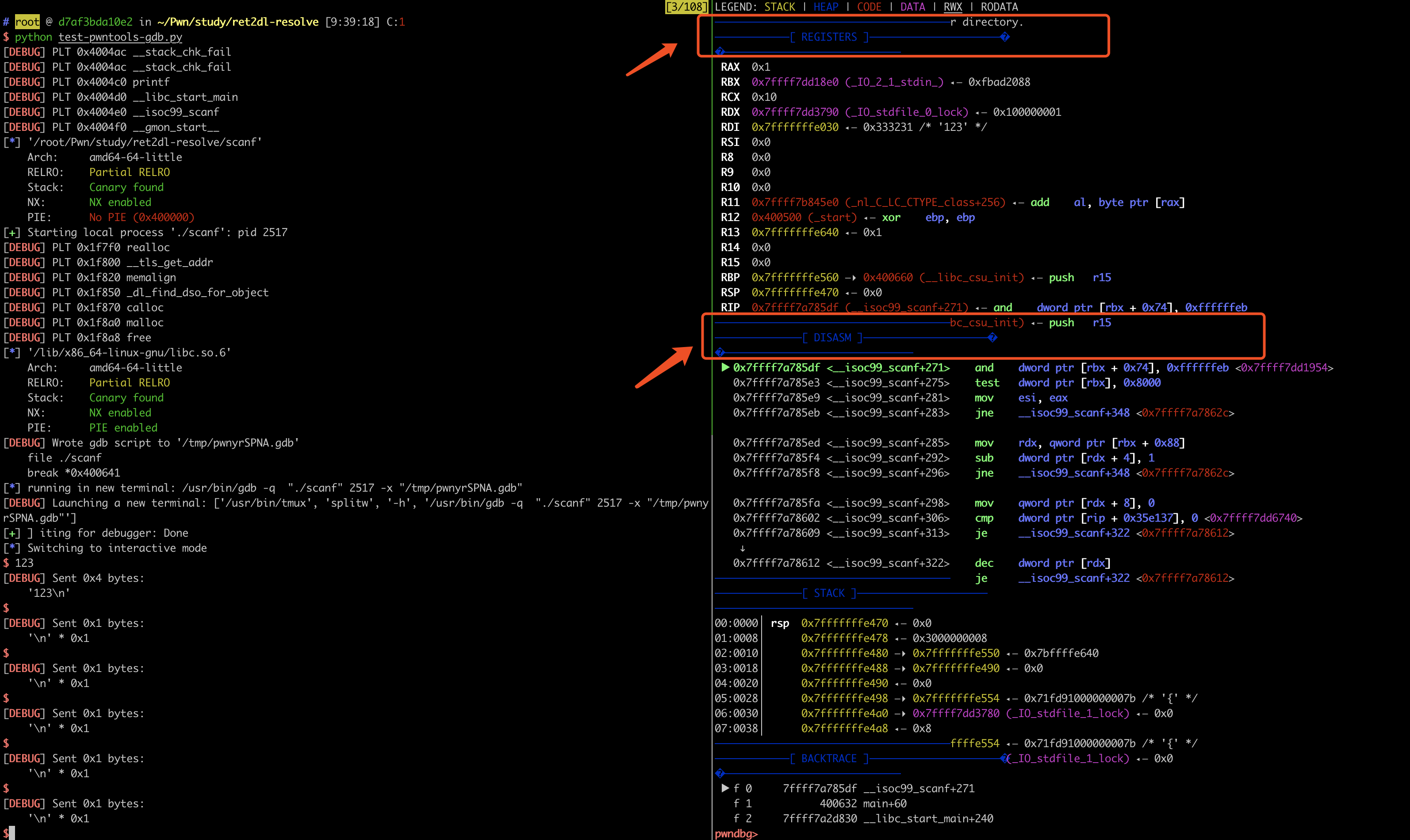Click 'Switching to interactive mode' line
Image resolution: width=1410 pixels, height=840 pixels.
tap(105, 548)
